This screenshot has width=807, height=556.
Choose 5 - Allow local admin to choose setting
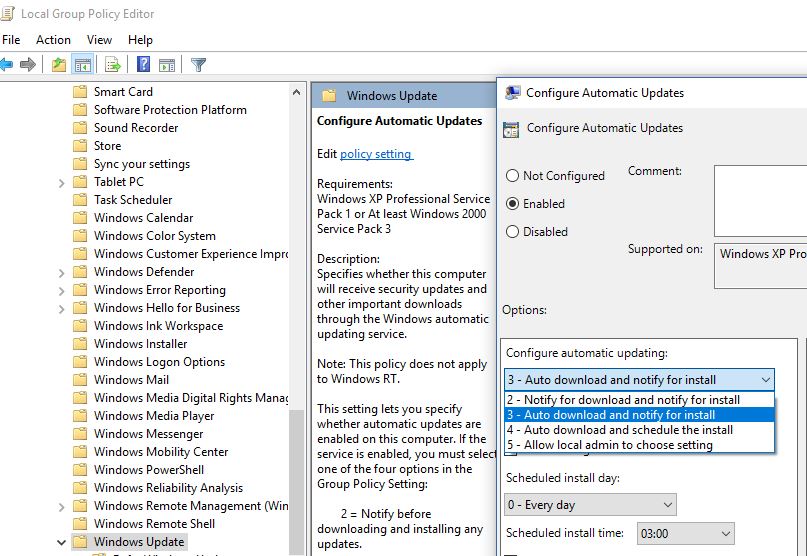(x=639, y=444)
